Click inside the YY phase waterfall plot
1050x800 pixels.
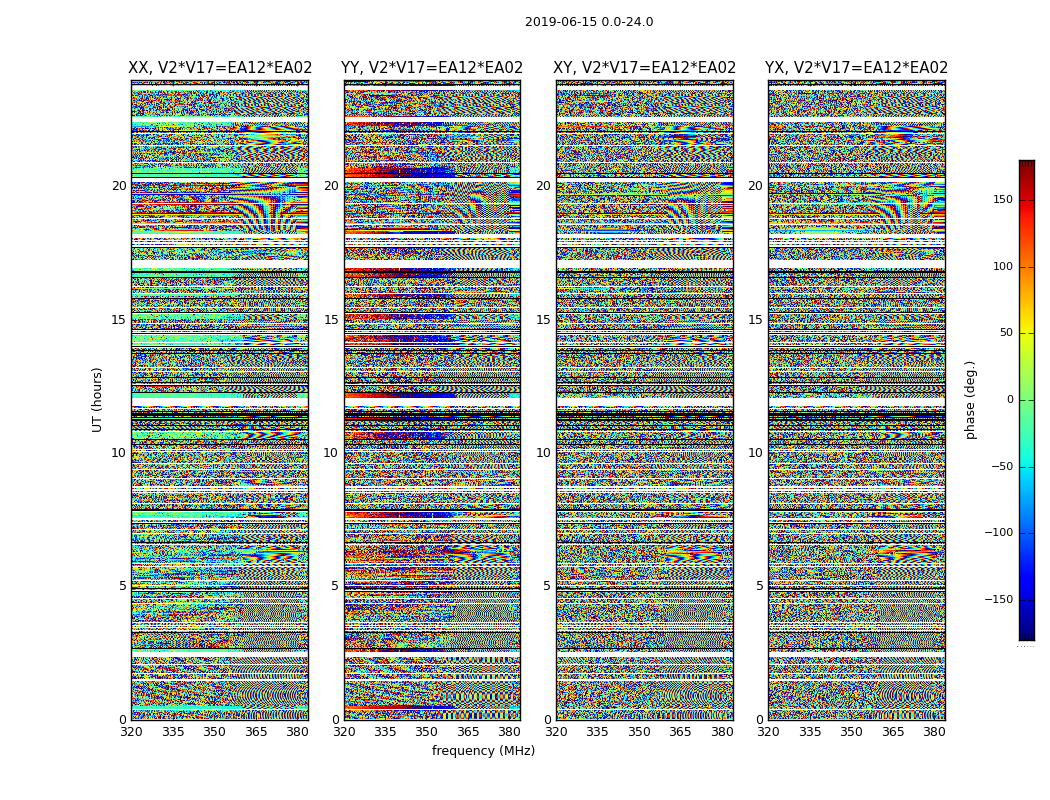point(432,400)
